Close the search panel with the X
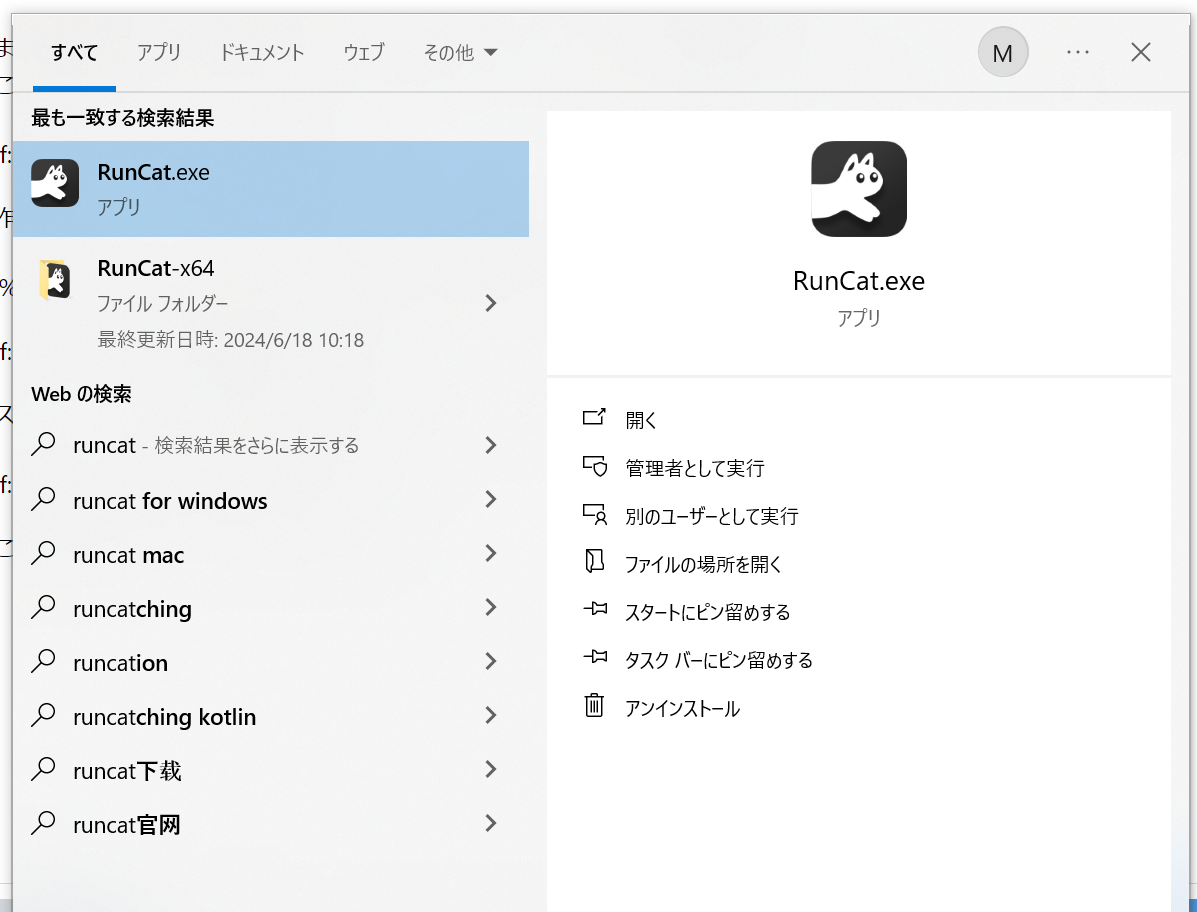Viewport: 1197px width, 912px height. [x=1141, y=52]
